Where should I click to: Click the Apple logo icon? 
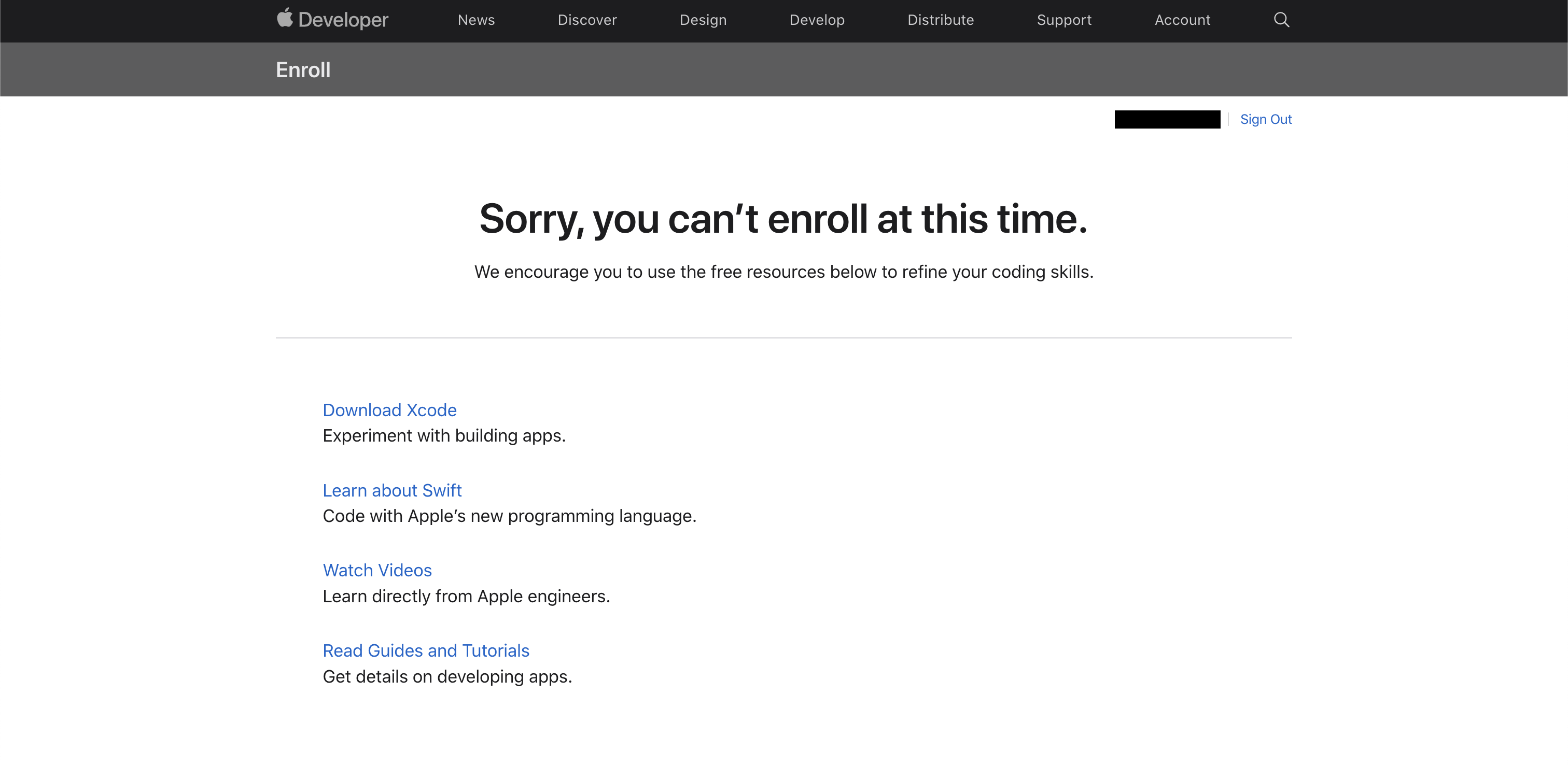tap(284, 18)
